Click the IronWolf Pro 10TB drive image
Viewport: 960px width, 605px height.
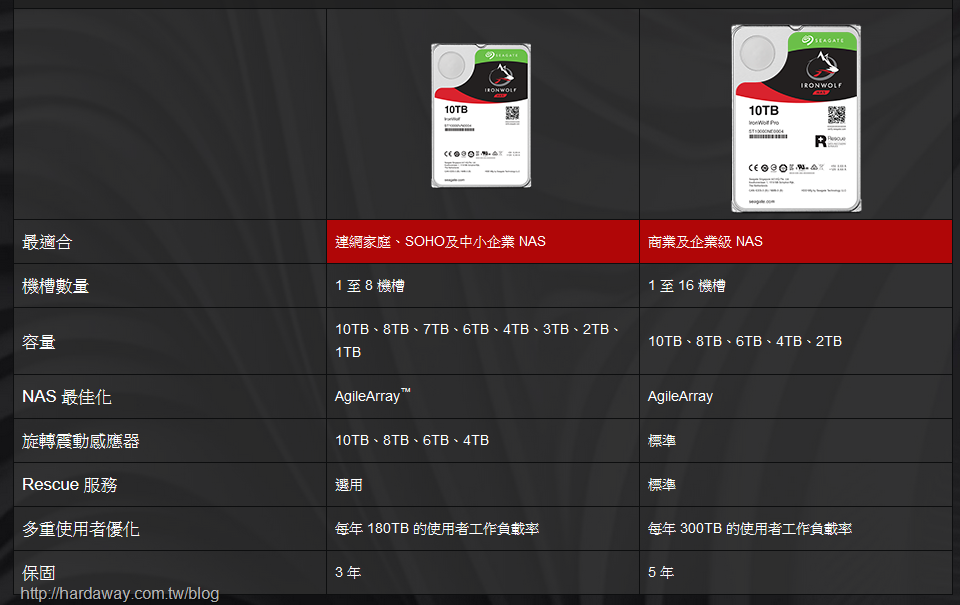(x=796, y=118)
